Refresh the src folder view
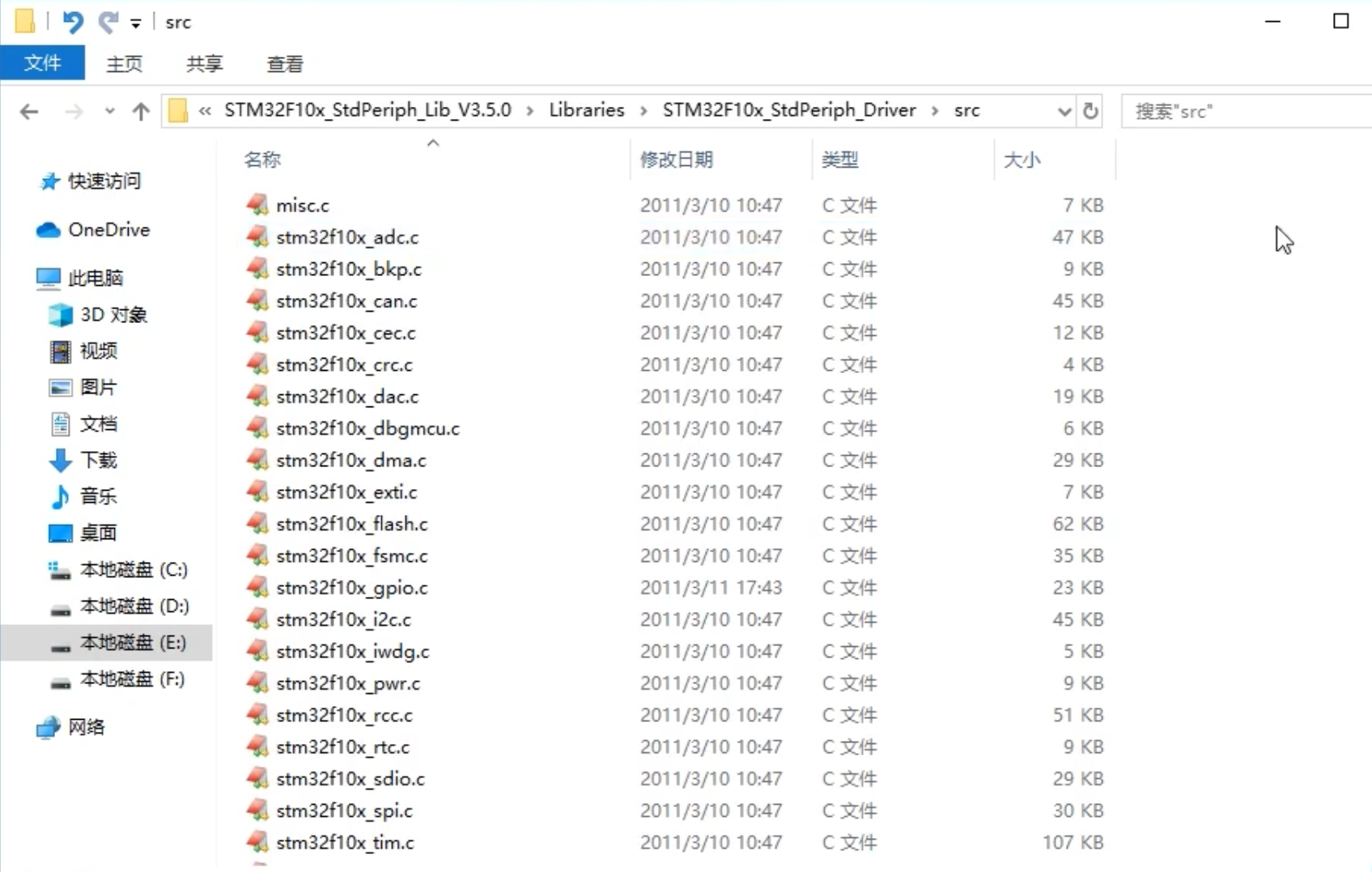This screenshot has height=872, width=1372. 1090,111
